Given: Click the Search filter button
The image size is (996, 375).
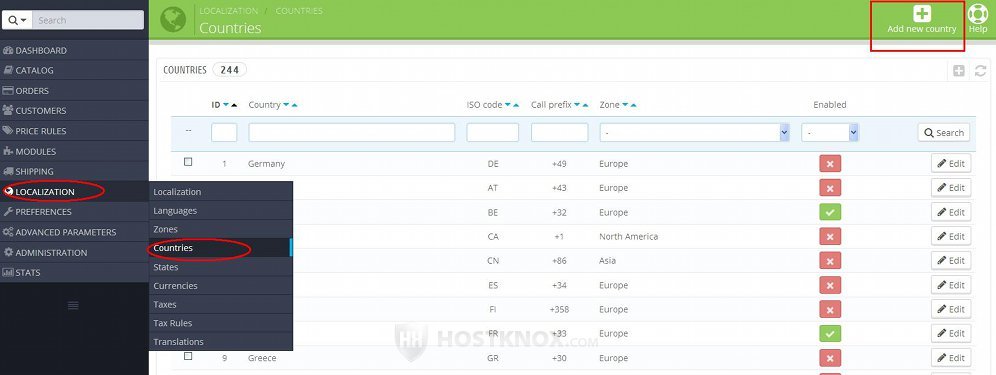Looking at the screenshot, I should coord(943,132).
